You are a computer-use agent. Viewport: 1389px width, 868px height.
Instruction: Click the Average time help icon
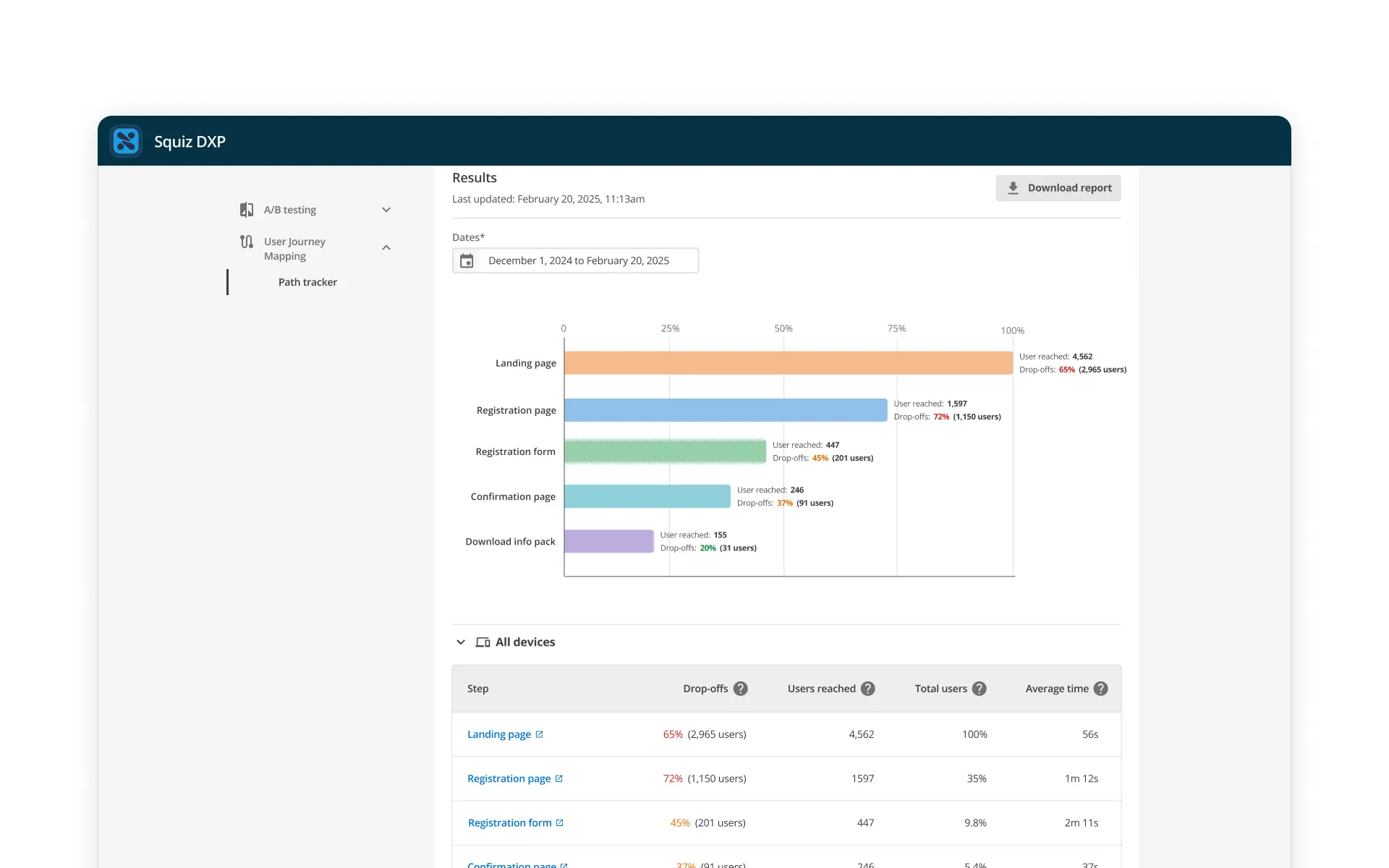[x=1100, y=689]
